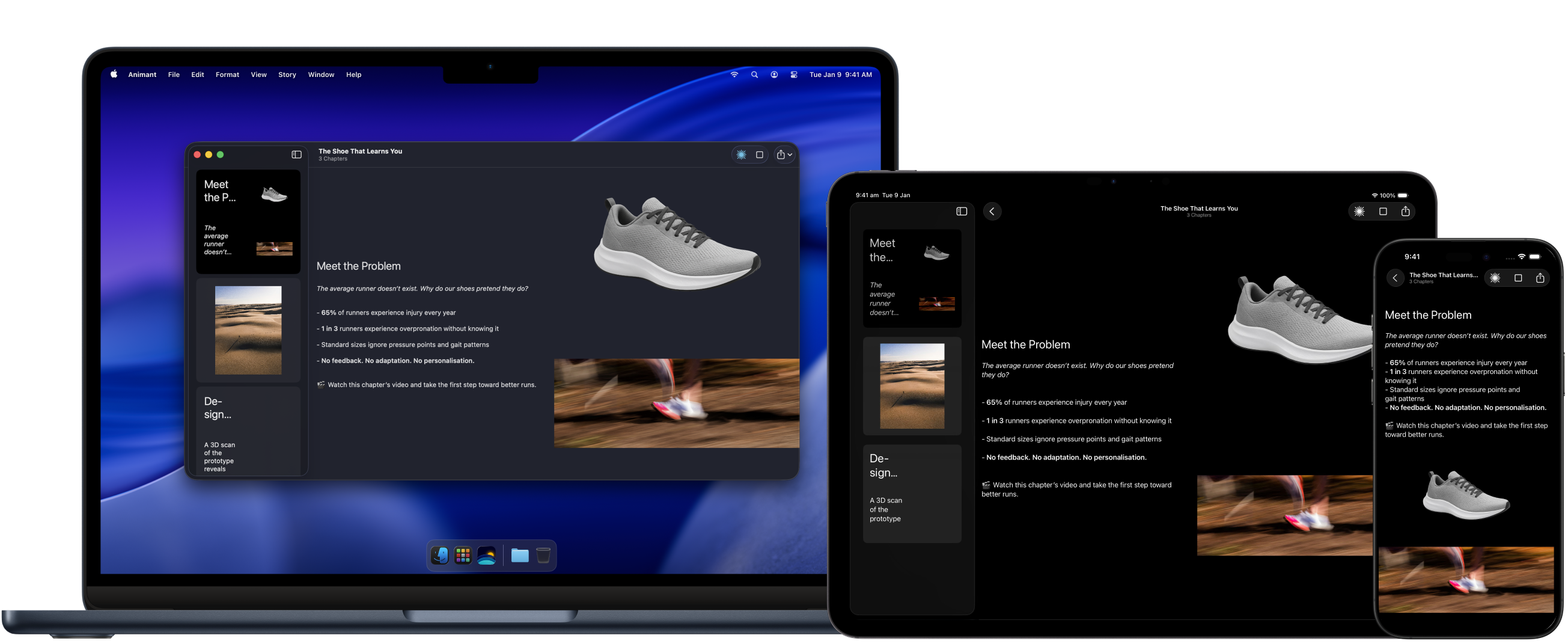
Task: Tap the back chevron button on the iPhone
Action: click(x=1394, y=278)
